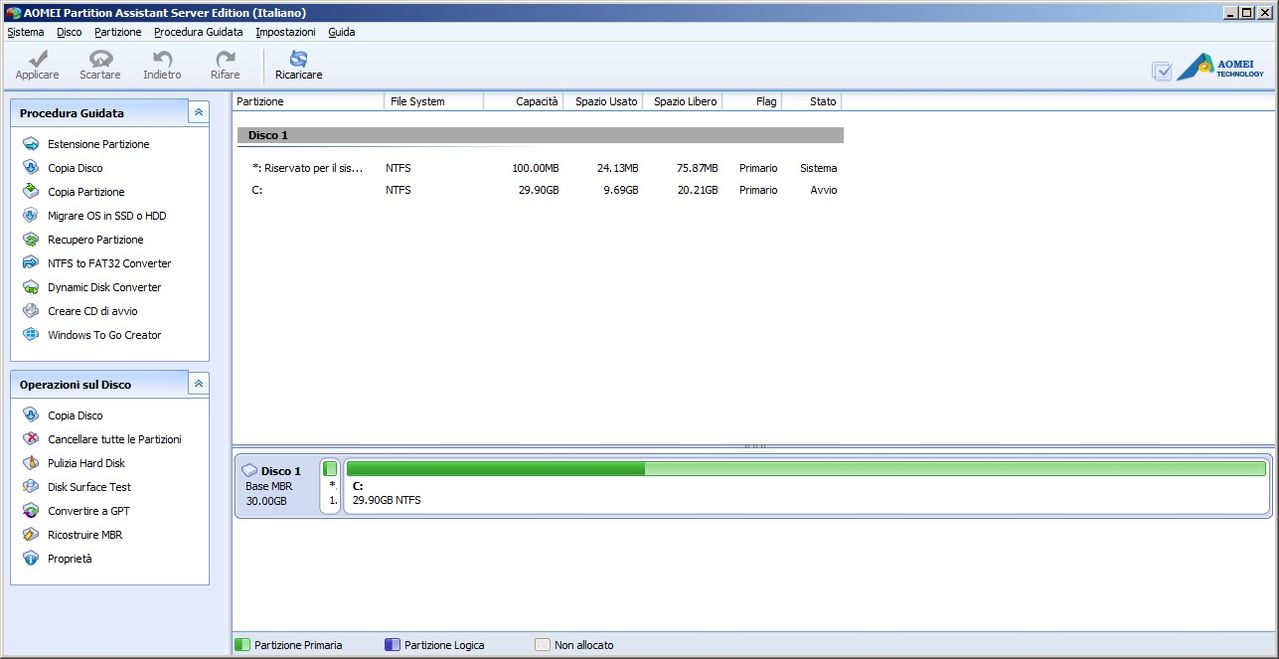Click the Scartare toolbar icon
Viewport: 1279px width, 659px height.
100,59
